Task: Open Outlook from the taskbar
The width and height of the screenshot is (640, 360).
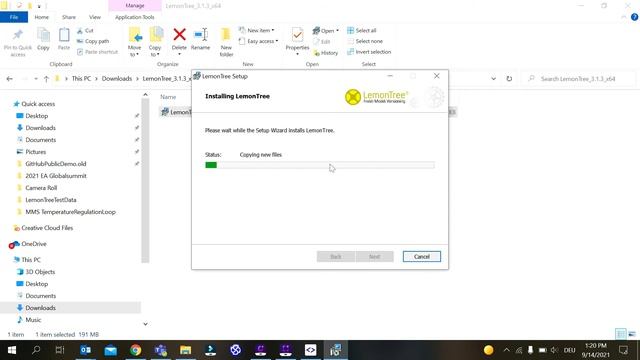Action: (86, 350)
